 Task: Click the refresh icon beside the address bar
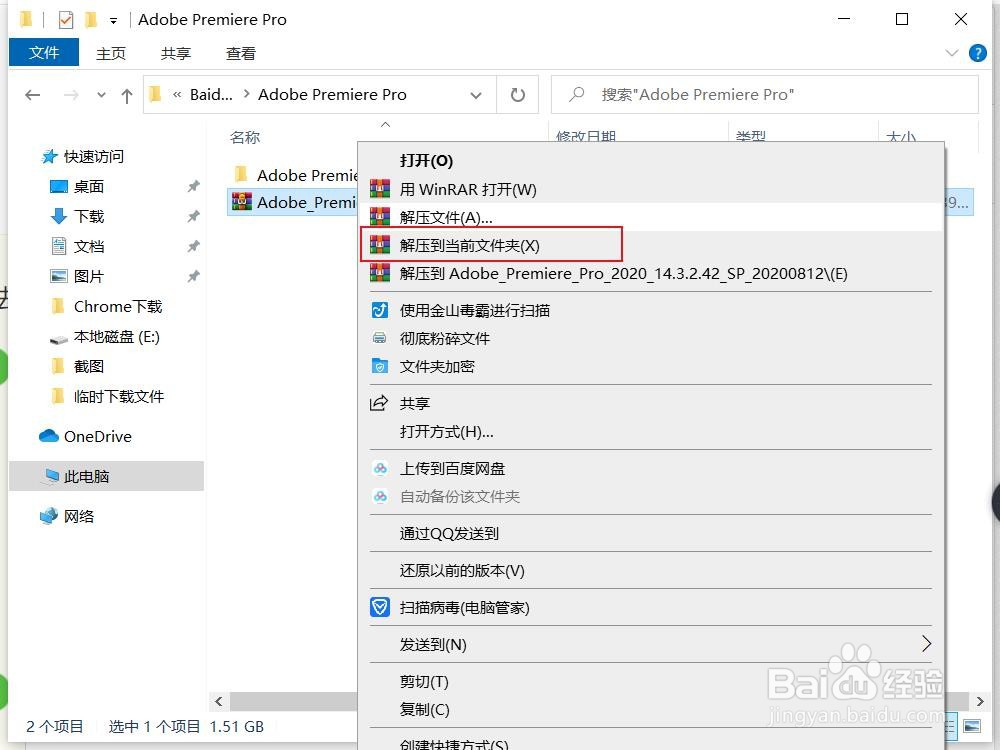pyautogui.click(x=518, y=94)
